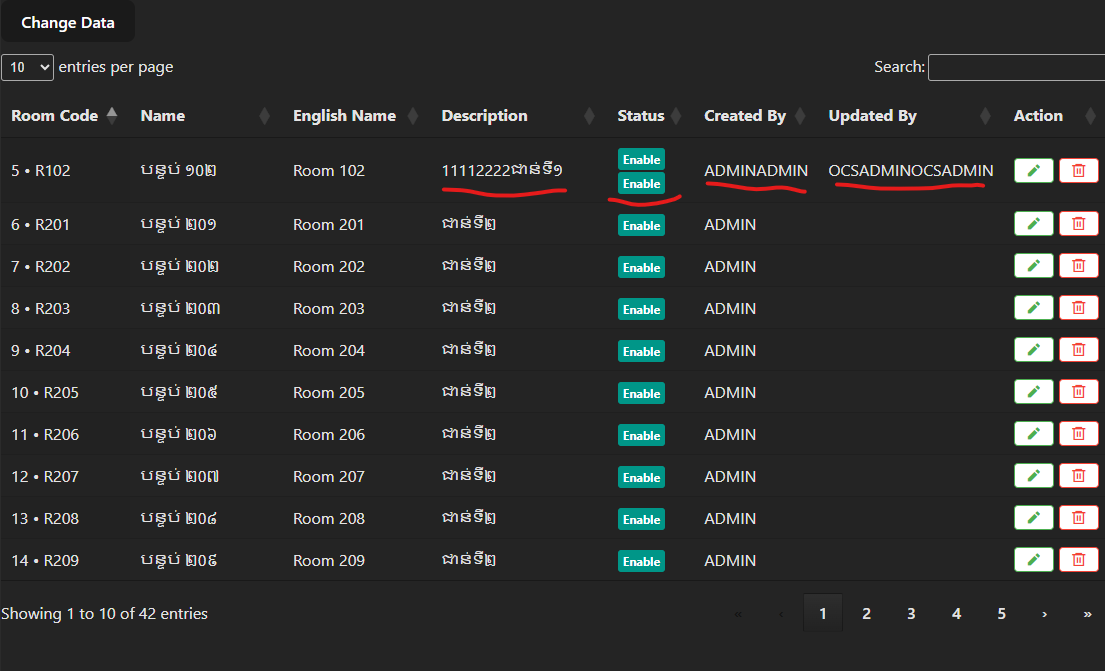This screenshot has height=671, width=1105.
Task: Delete Room 201 using its trash icon
Action: [1078, 224]
